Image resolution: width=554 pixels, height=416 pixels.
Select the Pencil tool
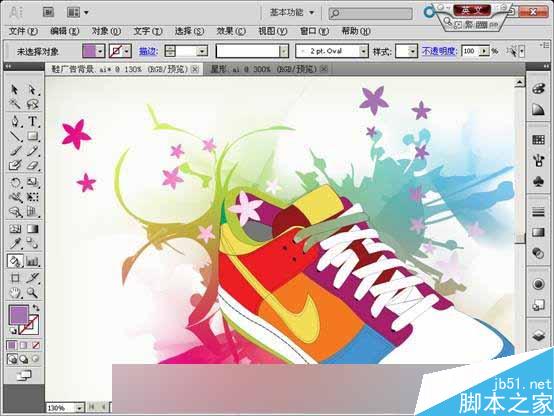coord(32,151)
